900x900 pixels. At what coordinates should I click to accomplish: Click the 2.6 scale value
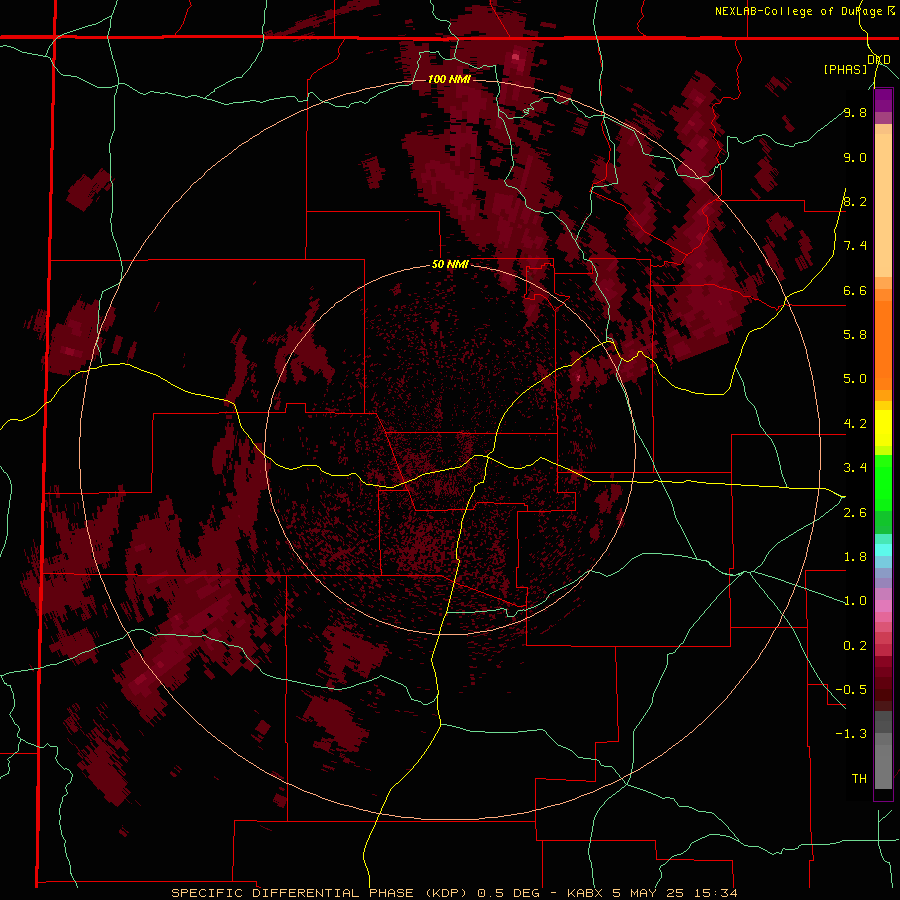coord(855,513)
